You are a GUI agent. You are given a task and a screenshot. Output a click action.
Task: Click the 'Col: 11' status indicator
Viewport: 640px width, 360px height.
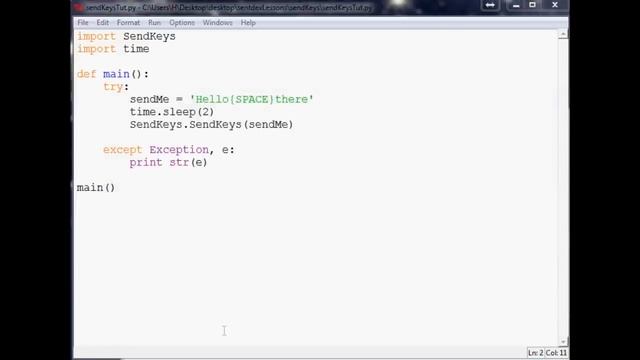[x=556, y=353]
